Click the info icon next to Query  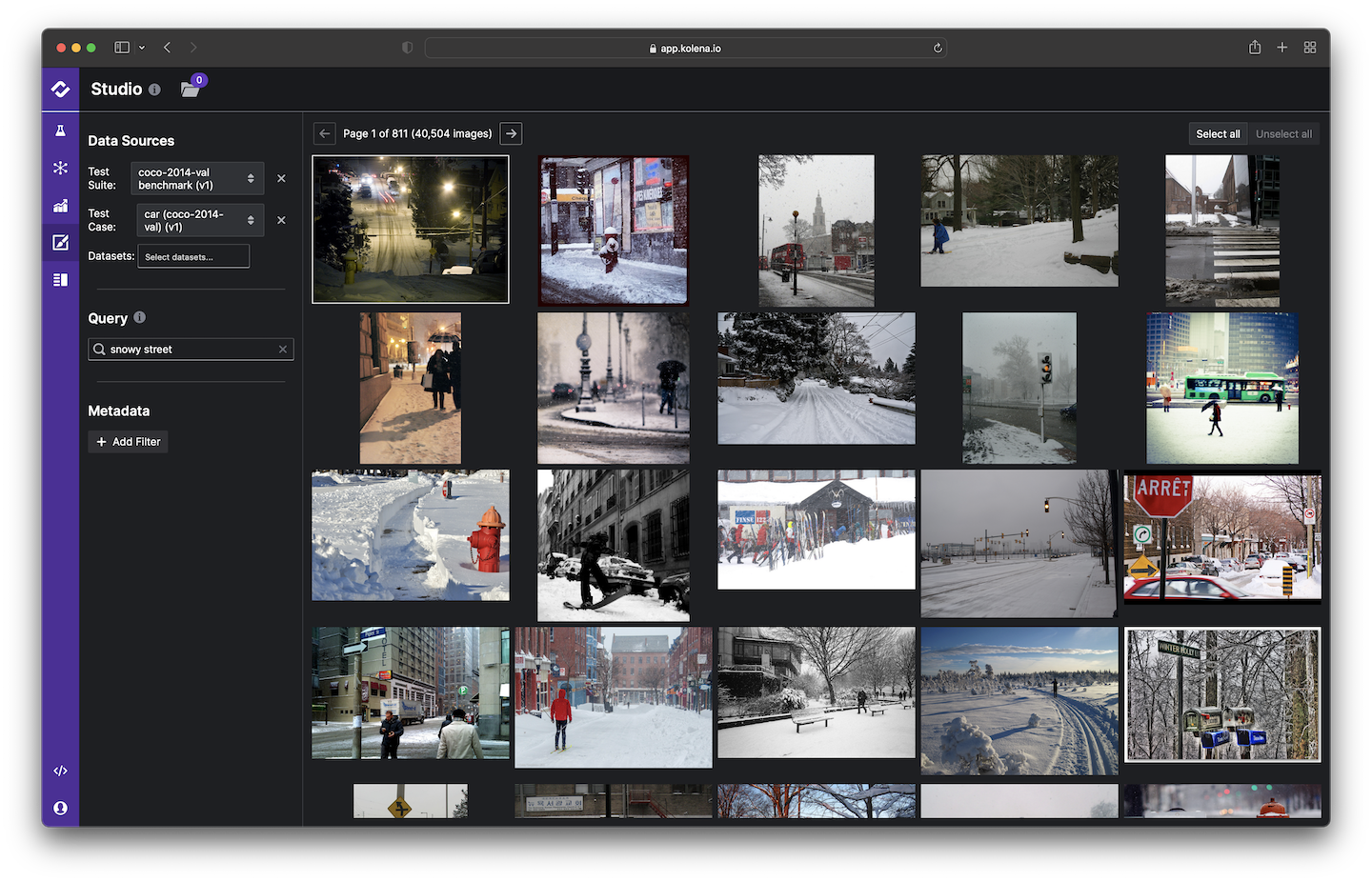pyautogui.click(x=140, y=317)
